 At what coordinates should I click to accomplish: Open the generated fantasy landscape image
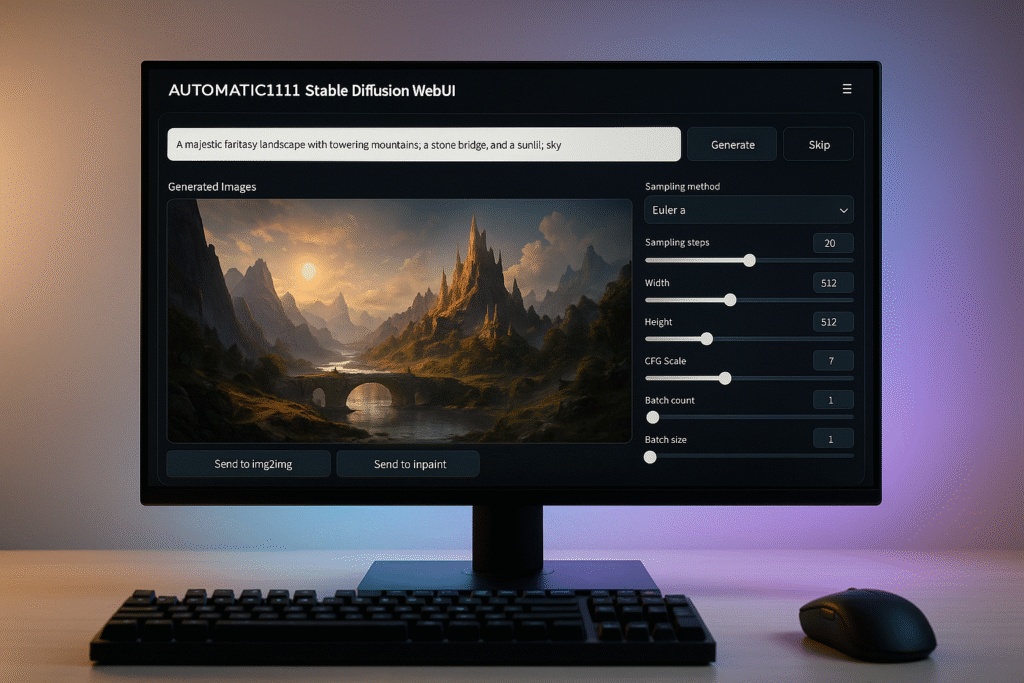coord(400,321)
